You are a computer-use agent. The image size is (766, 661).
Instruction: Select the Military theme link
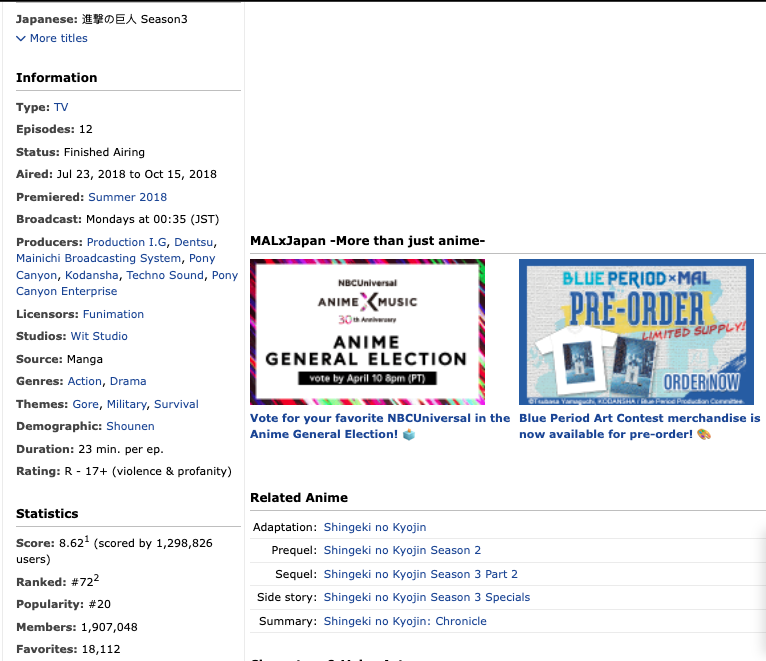pos(127,404)
